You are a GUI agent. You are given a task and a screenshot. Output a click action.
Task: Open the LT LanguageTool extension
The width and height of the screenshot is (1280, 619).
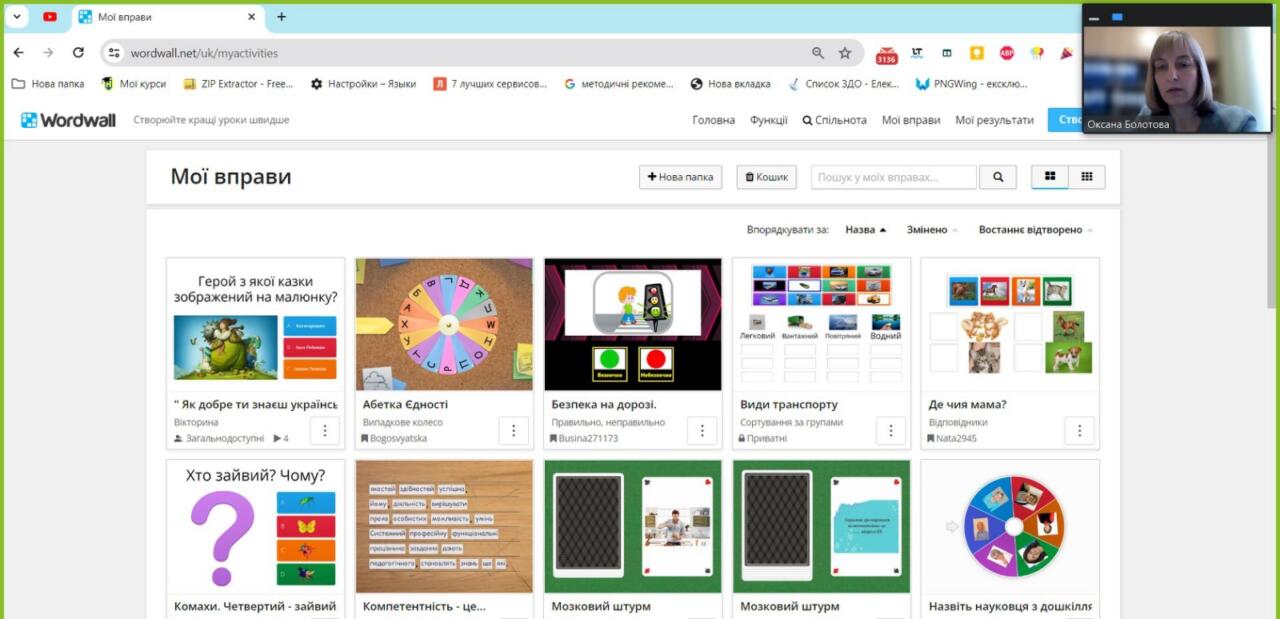pos(916,53)
